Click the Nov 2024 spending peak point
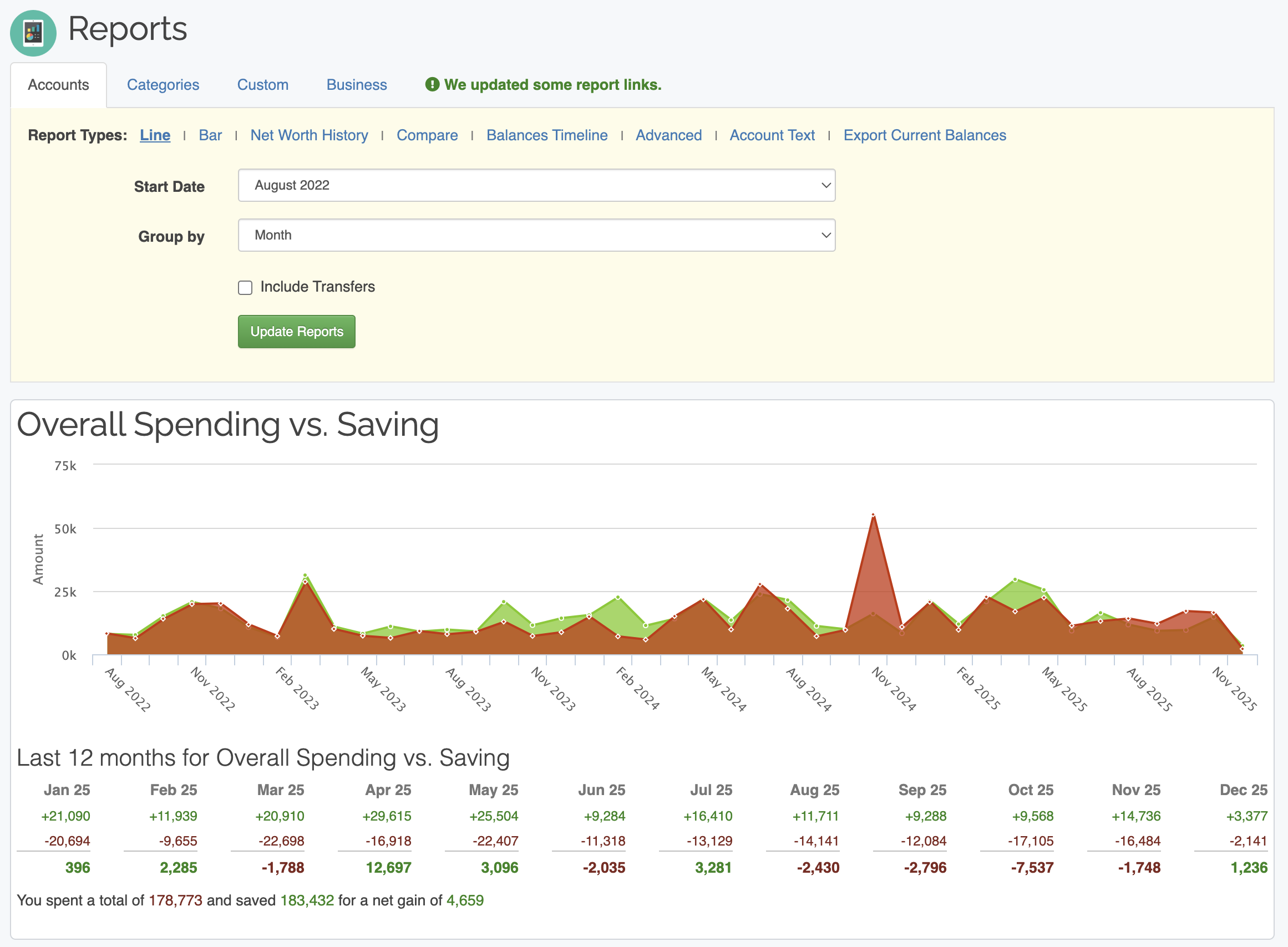 pos(873,515)
